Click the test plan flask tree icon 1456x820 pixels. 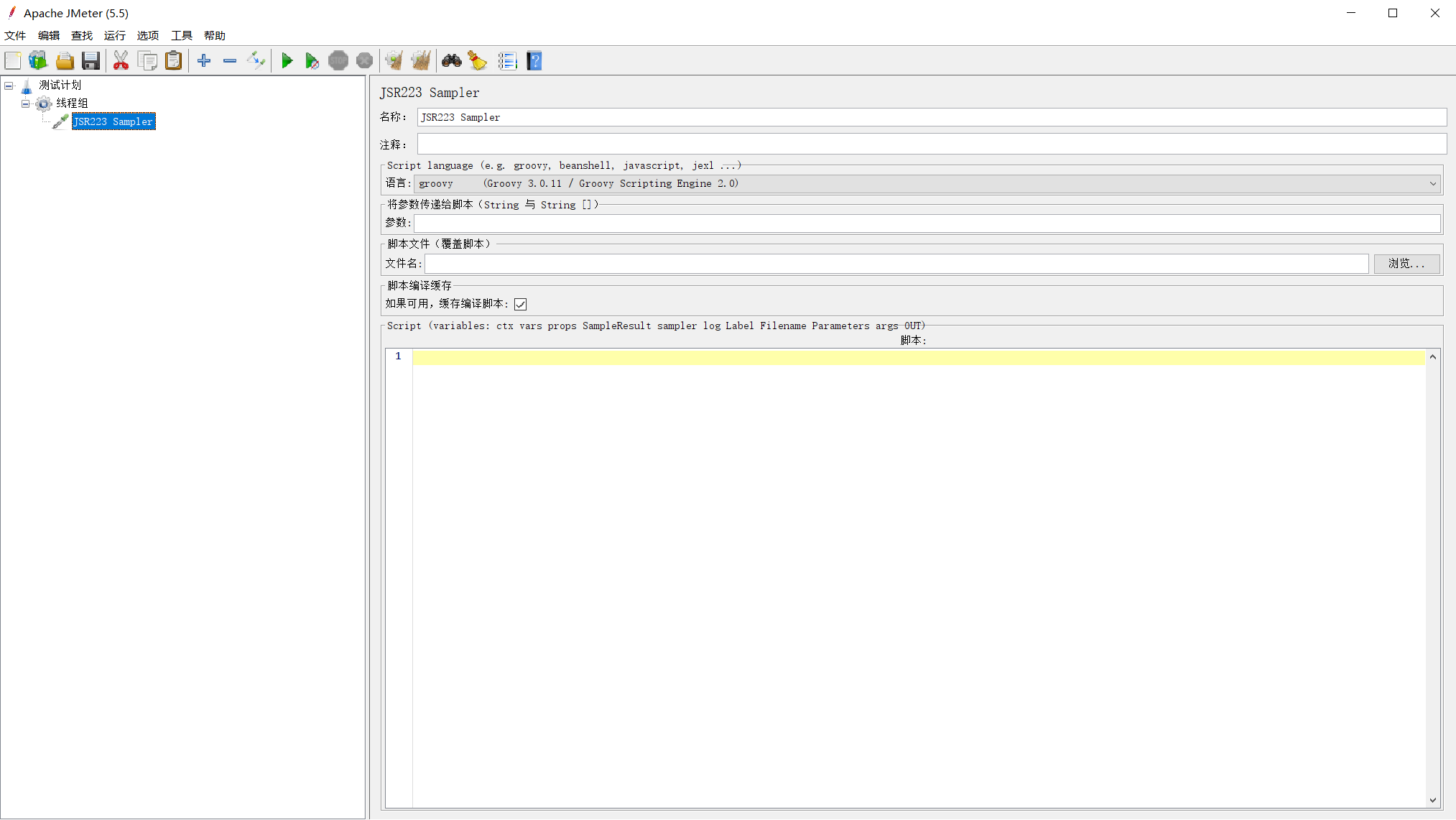pos(27,86)
